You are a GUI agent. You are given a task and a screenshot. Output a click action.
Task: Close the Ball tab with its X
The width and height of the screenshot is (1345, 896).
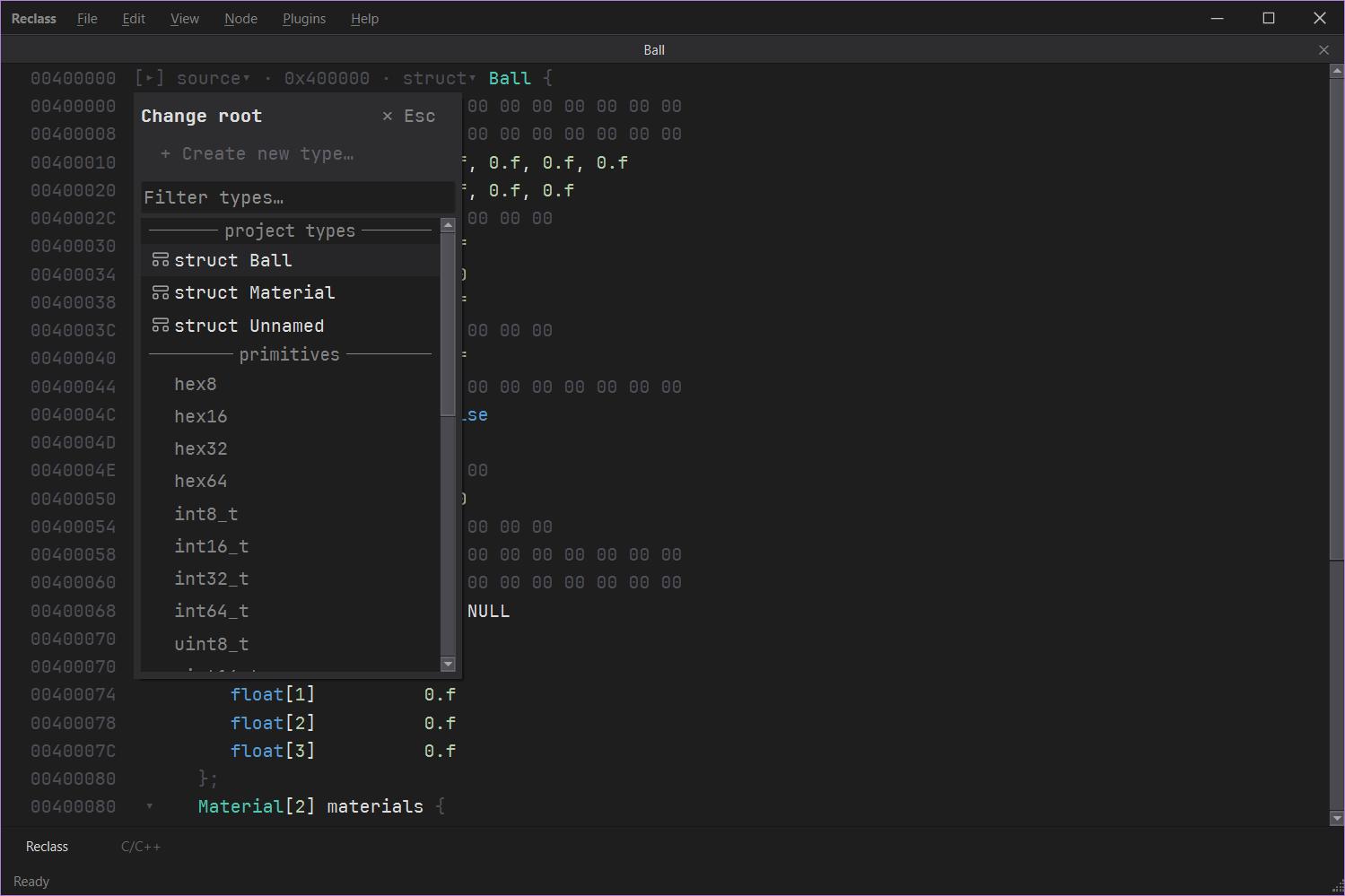point(1323,50)
